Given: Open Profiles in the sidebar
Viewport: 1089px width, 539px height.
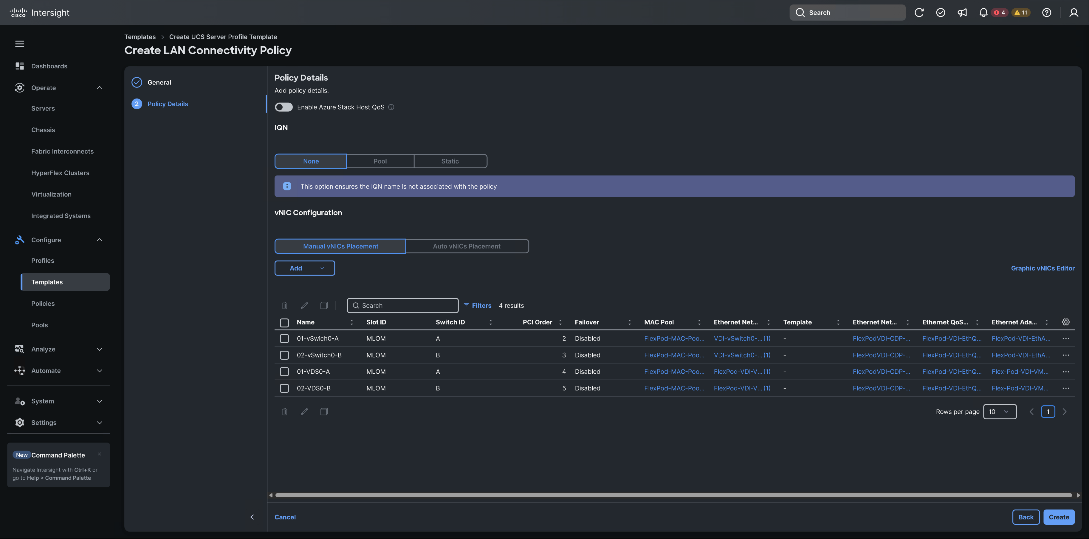Looking at the screenshot, I should tap(42, 260).
